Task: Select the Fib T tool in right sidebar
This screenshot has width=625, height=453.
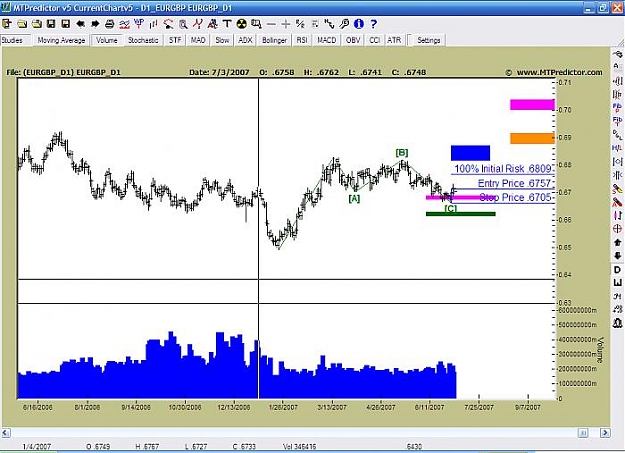Action: coord(617,120)
